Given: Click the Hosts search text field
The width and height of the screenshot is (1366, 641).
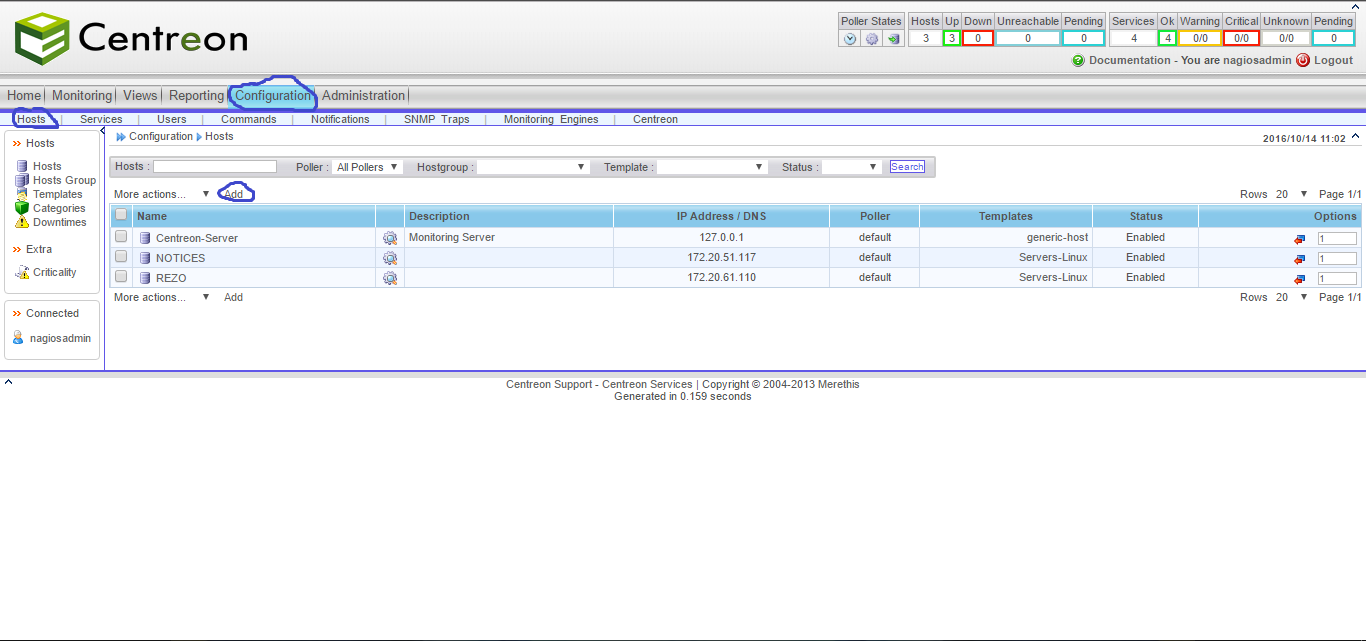Looking at the screenshot, I should 215,167.
